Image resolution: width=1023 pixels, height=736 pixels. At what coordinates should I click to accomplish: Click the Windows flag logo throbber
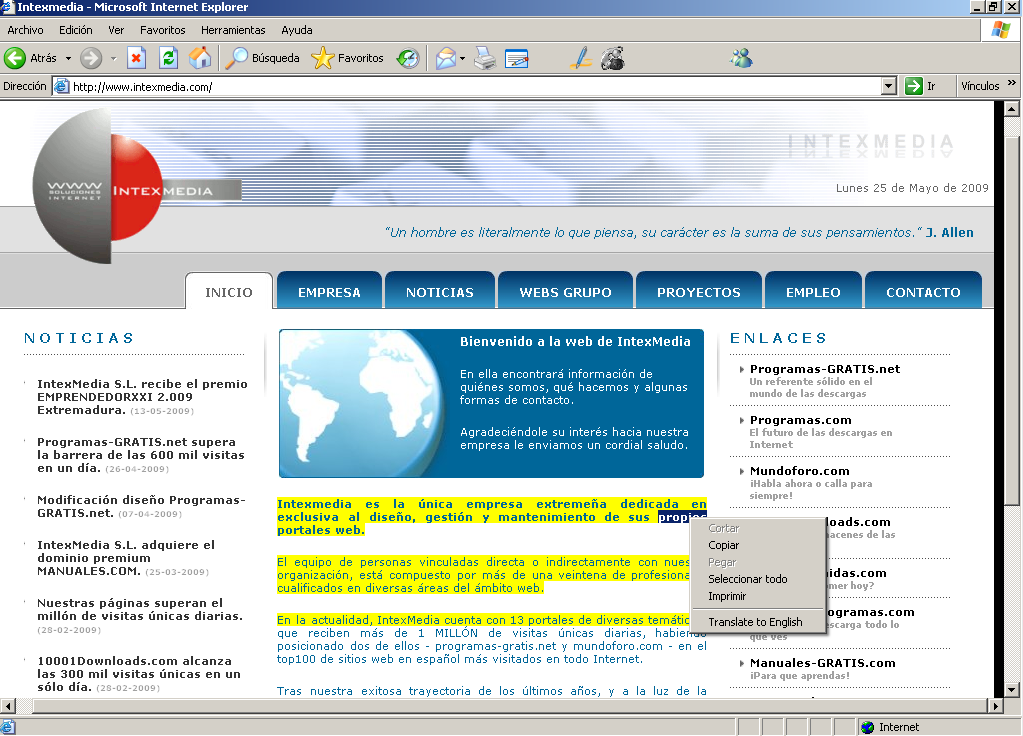tap(1001, 30)
